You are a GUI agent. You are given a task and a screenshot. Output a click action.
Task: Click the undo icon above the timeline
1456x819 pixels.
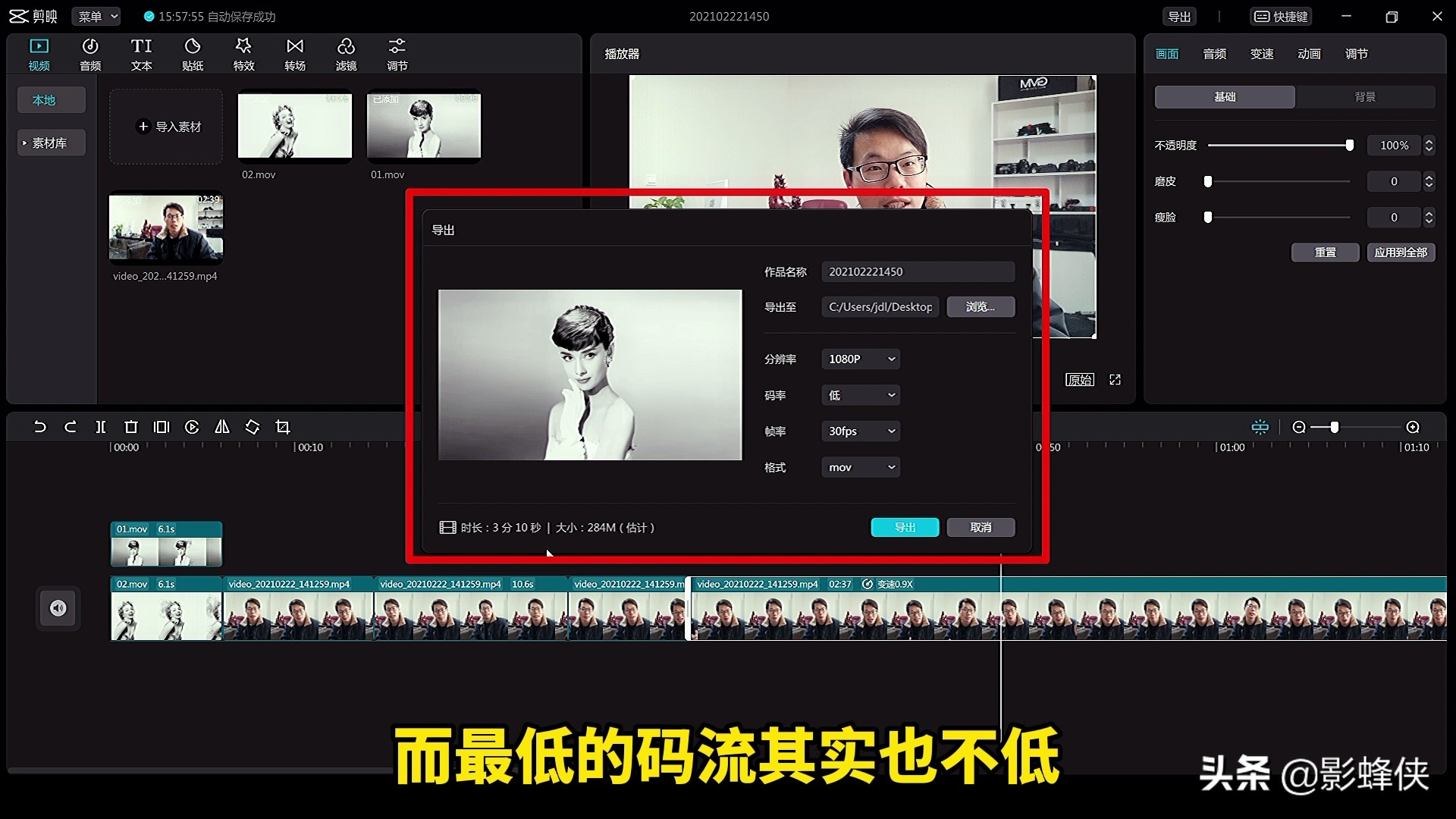coord(40,427)
